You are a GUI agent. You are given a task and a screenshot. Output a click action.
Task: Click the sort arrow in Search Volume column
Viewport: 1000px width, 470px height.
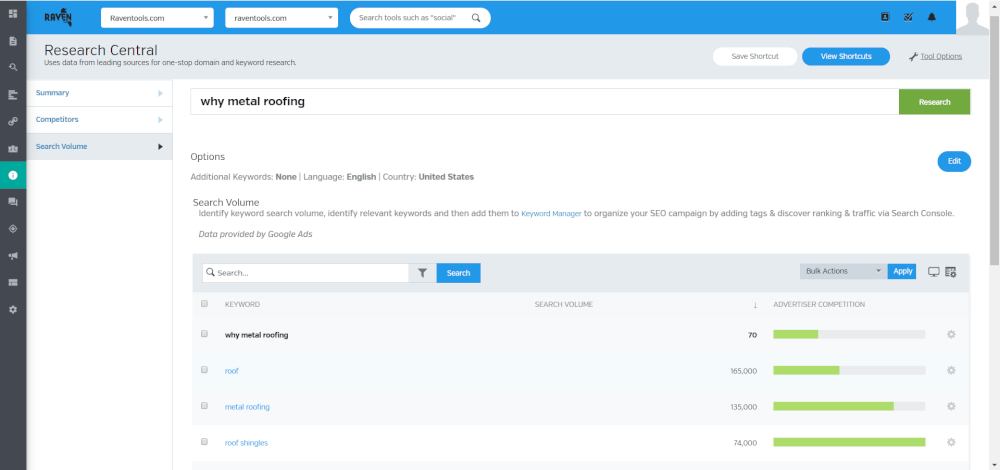tap(755, 305)
